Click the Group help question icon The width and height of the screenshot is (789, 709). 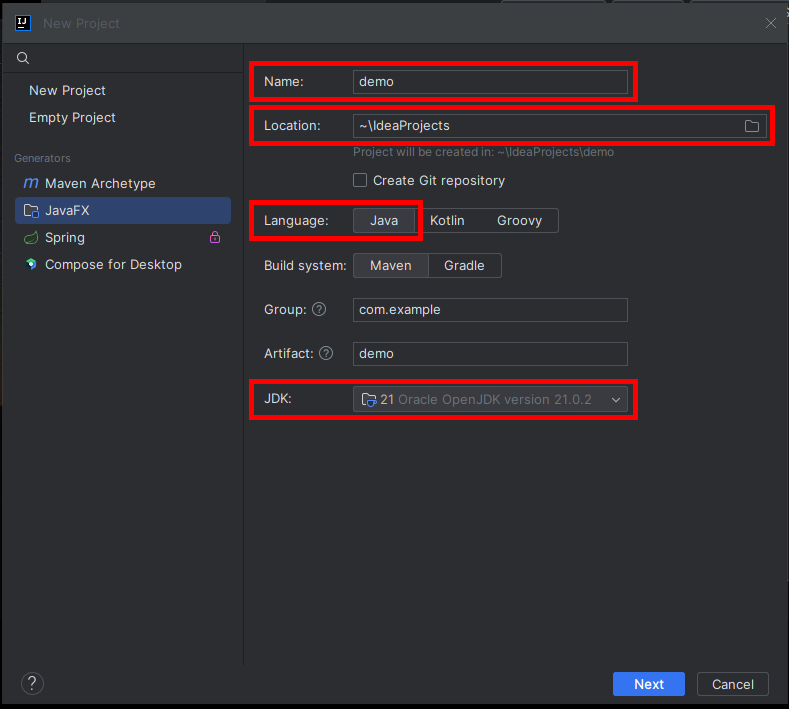pos(319,309)
